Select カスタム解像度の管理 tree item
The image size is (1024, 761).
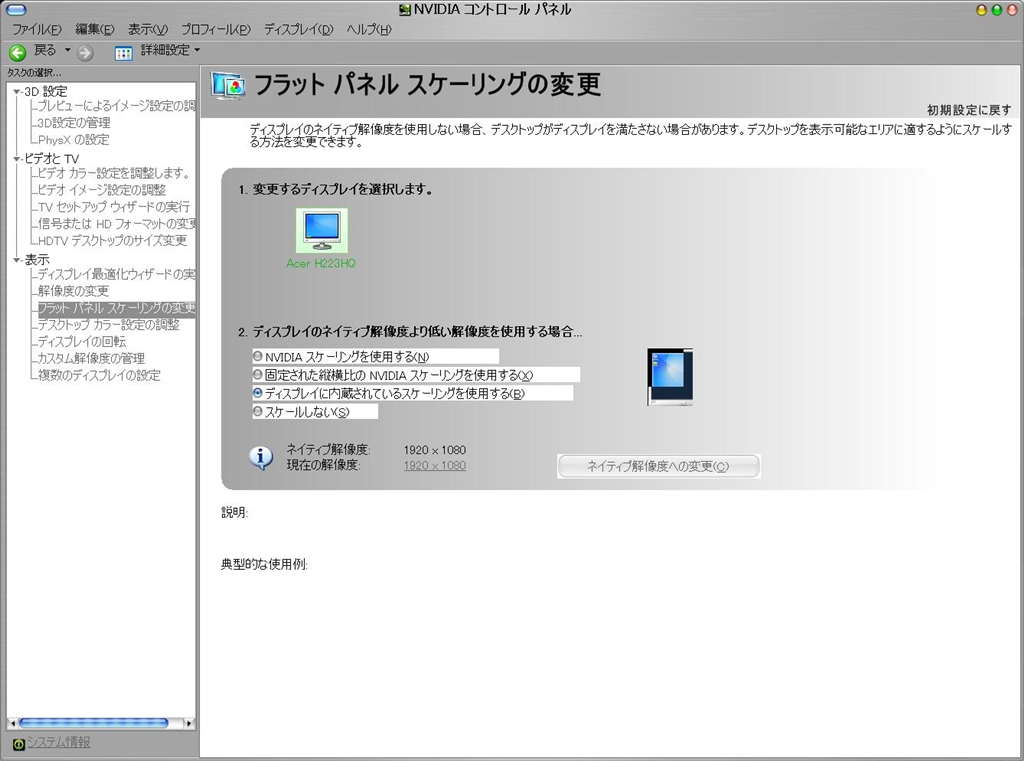(x=91, y=359)
